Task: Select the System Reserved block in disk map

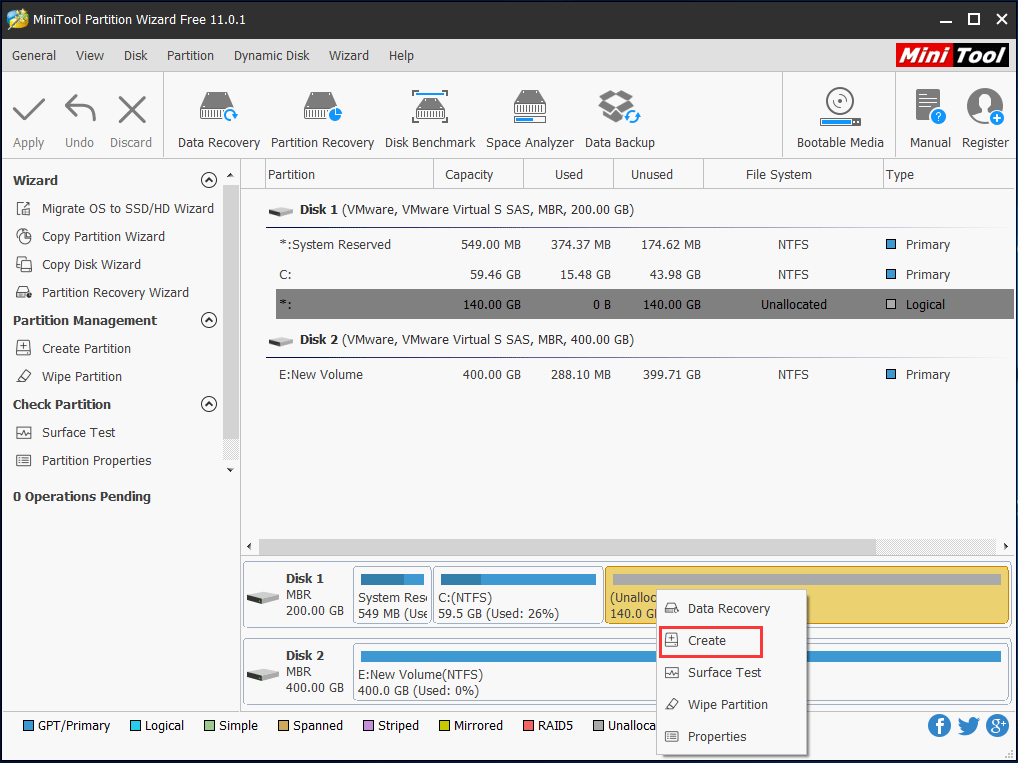Action: pos(392,595)
